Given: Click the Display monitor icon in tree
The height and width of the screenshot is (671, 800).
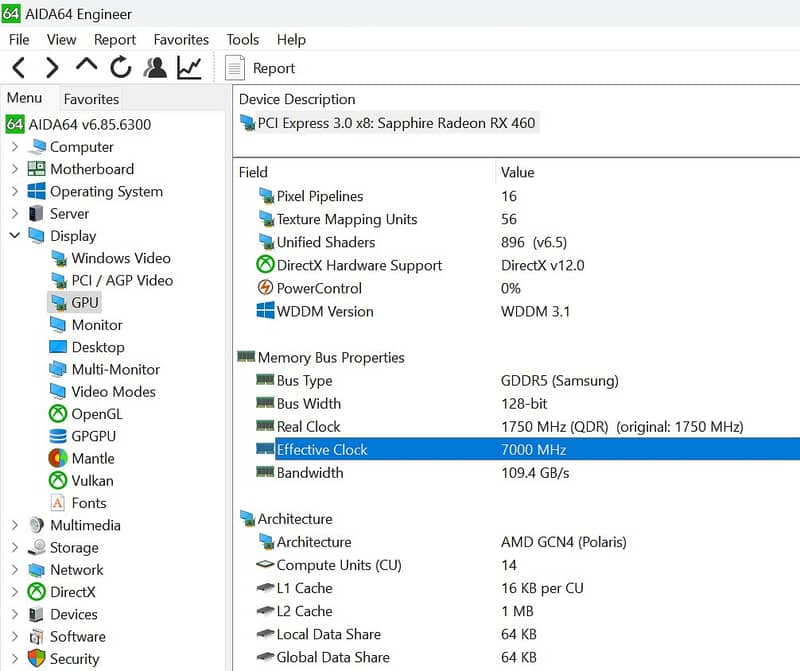Looking at the screenshot, I should [36, 236].
